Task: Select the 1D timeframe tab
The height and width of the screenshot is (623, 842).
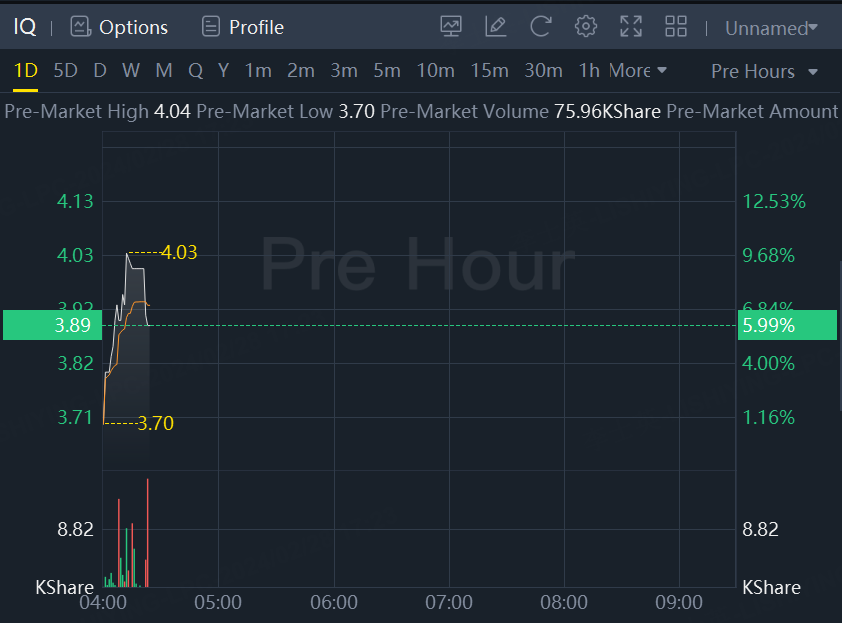Action: click(25, 70)
